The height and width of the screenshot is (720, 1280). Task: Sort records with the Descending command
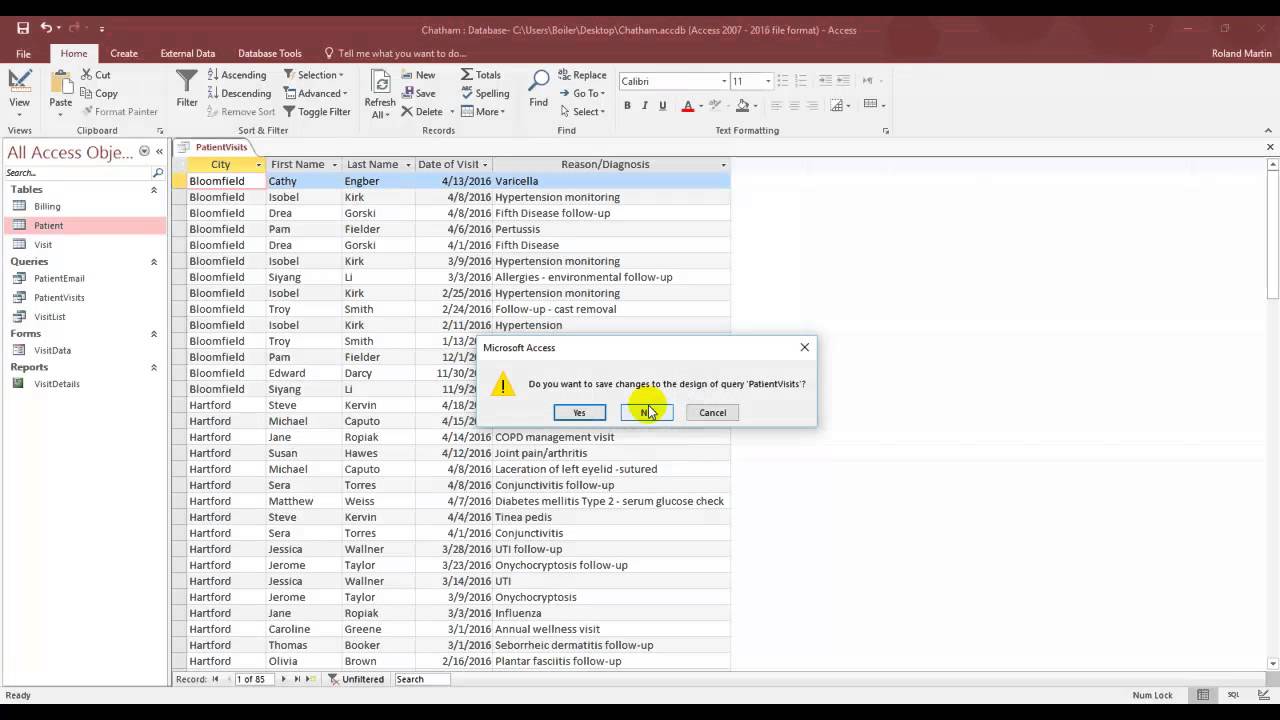point(239,94)
